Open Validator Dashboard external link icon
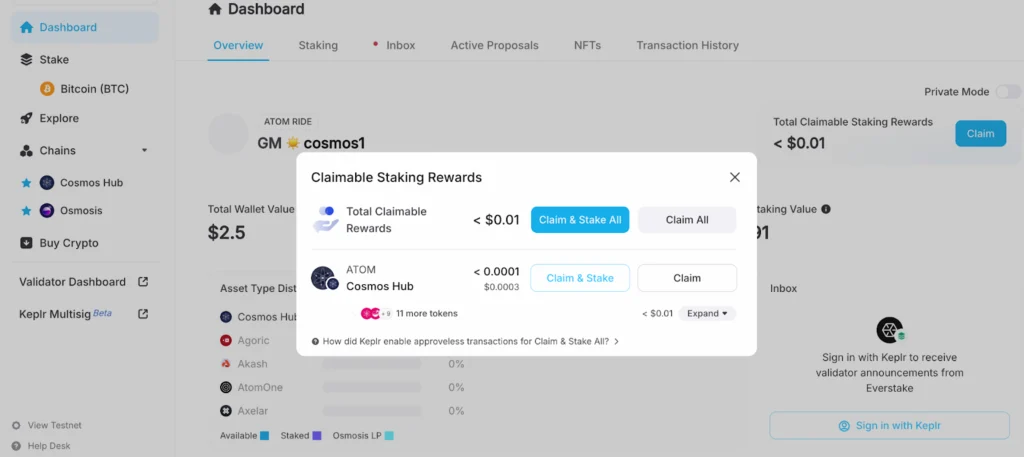The width and height of the screenshot is (1024, 457). coord(143,282)
